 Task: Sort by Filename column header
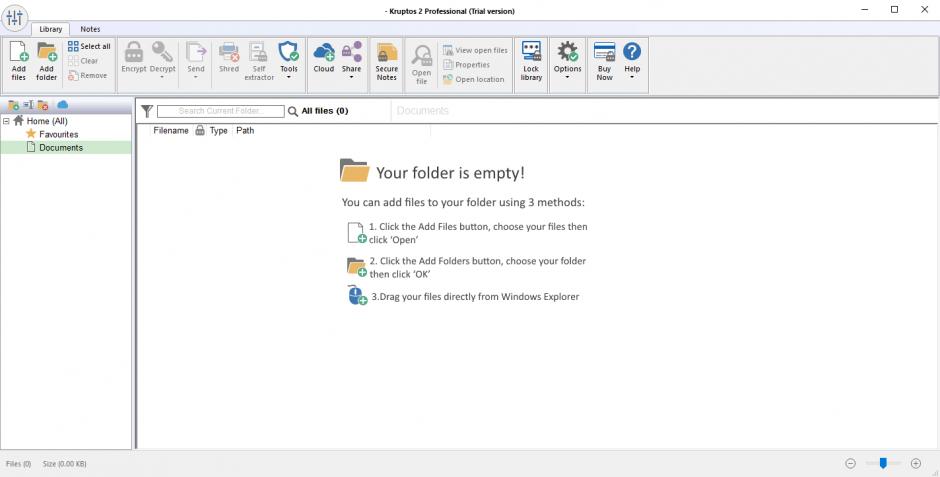(x=170, y=130)
